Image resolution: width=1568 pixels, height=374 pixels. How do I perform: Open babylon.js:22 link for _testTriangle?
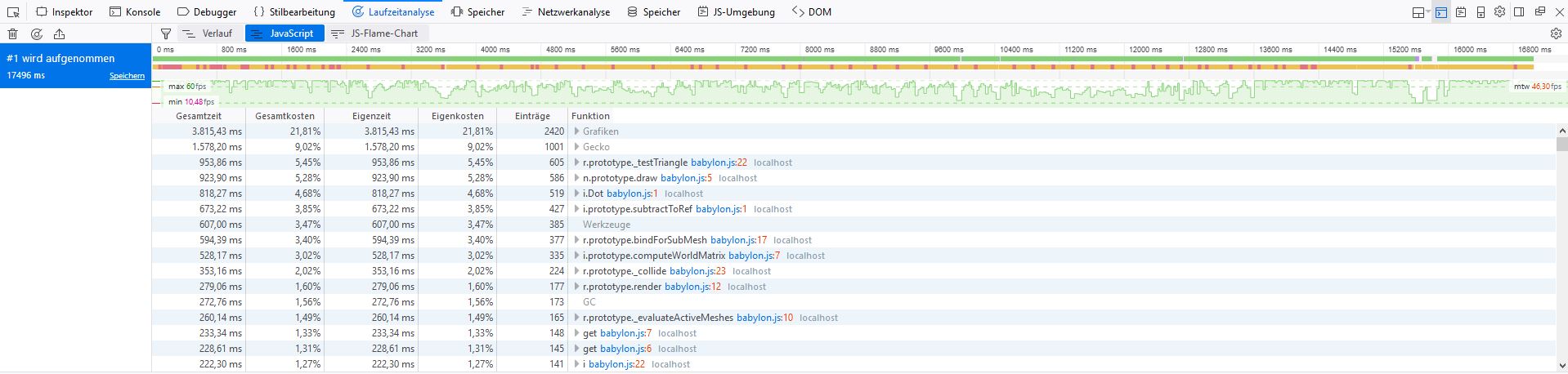pos(719,163)
